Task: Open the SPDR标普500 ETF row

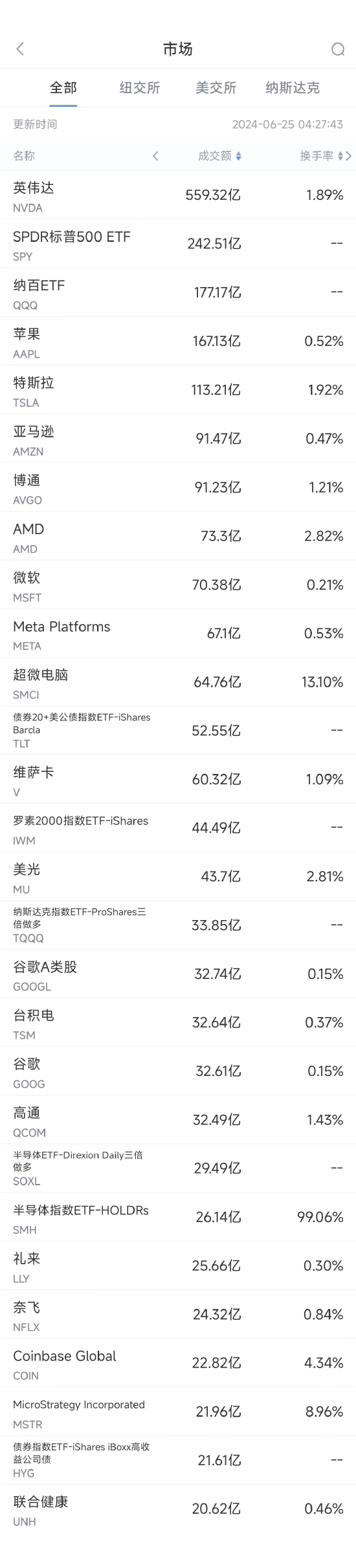Action: (x=178, y=244)
